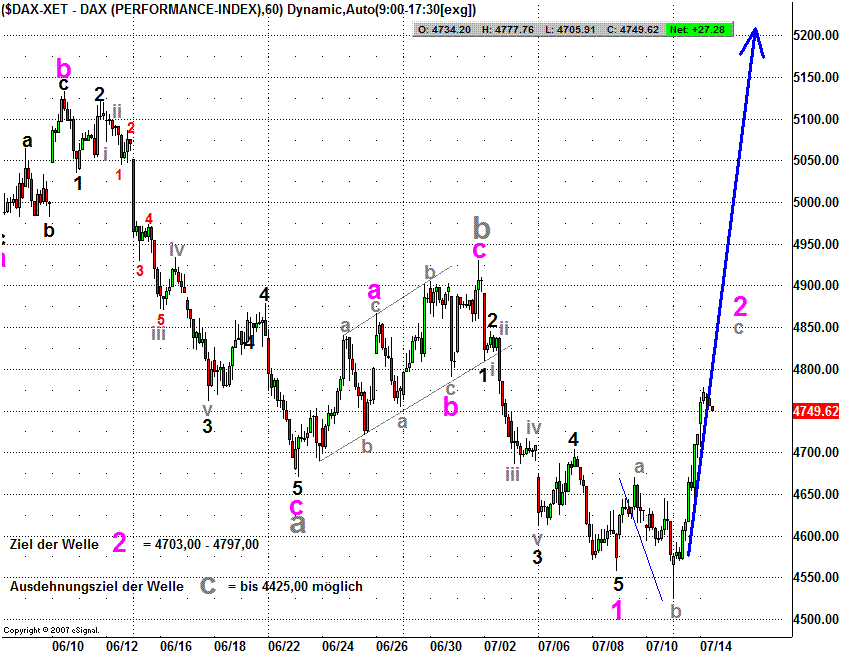
Task: Click the blue projection arrow head
Action: [x=757, y=40]
